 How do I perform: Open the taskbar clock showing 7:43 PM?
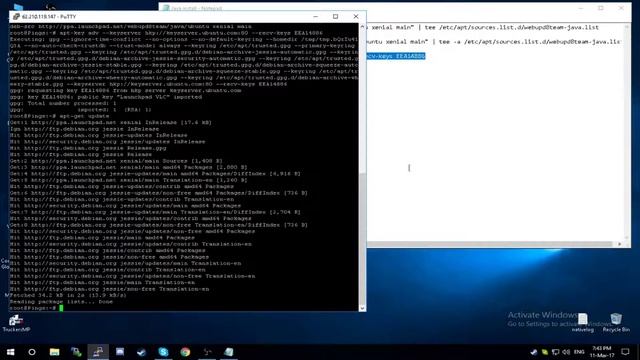(602, 352)
